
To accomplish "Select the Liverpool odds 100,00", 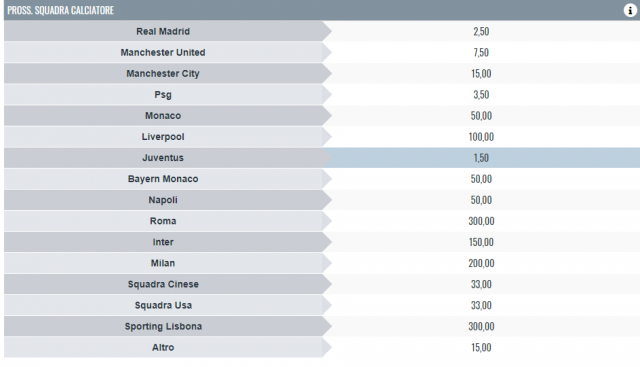I will [x=481, y=137].
